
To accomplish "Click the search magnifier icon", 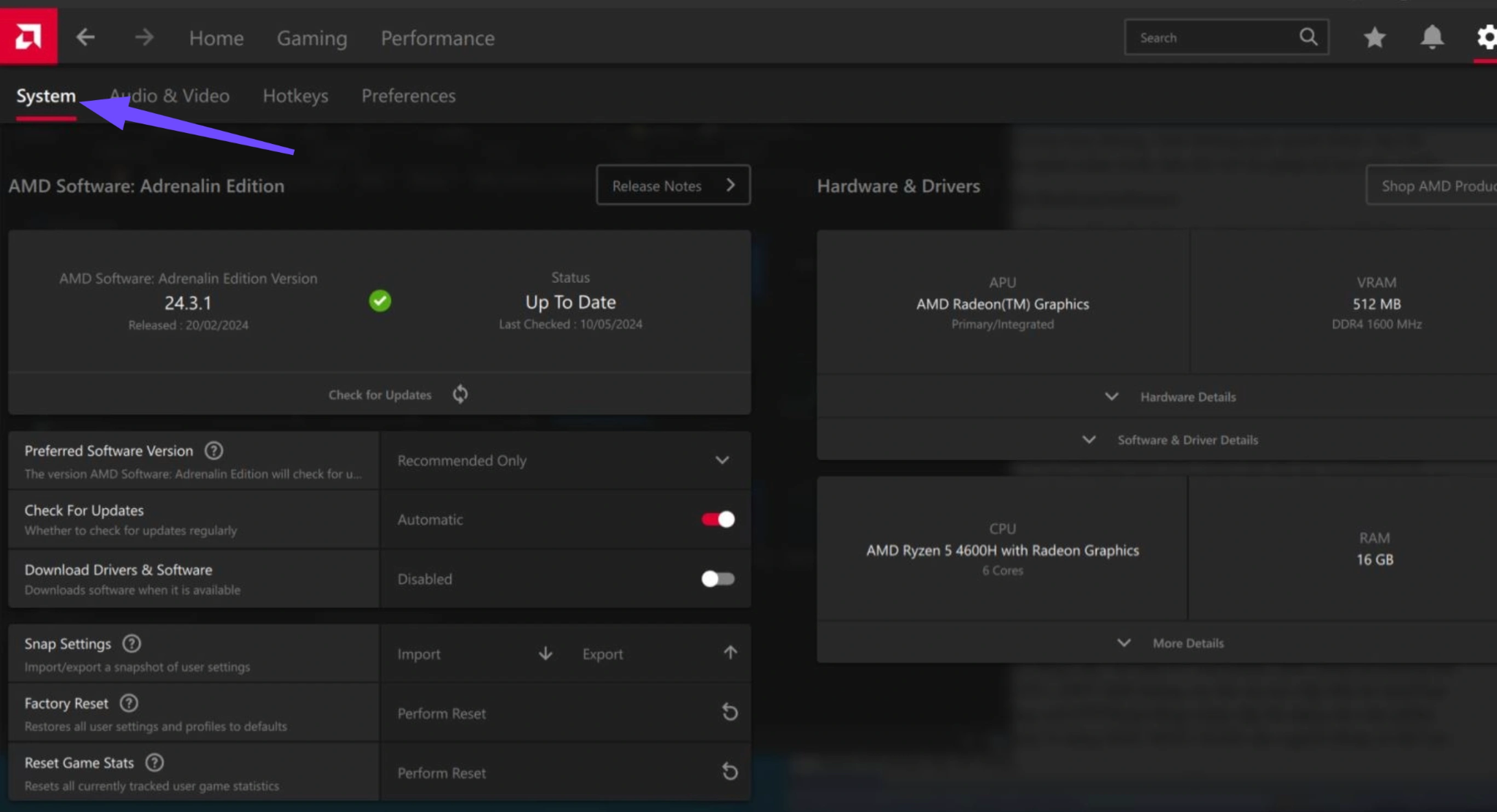I will click(1308, 37).
